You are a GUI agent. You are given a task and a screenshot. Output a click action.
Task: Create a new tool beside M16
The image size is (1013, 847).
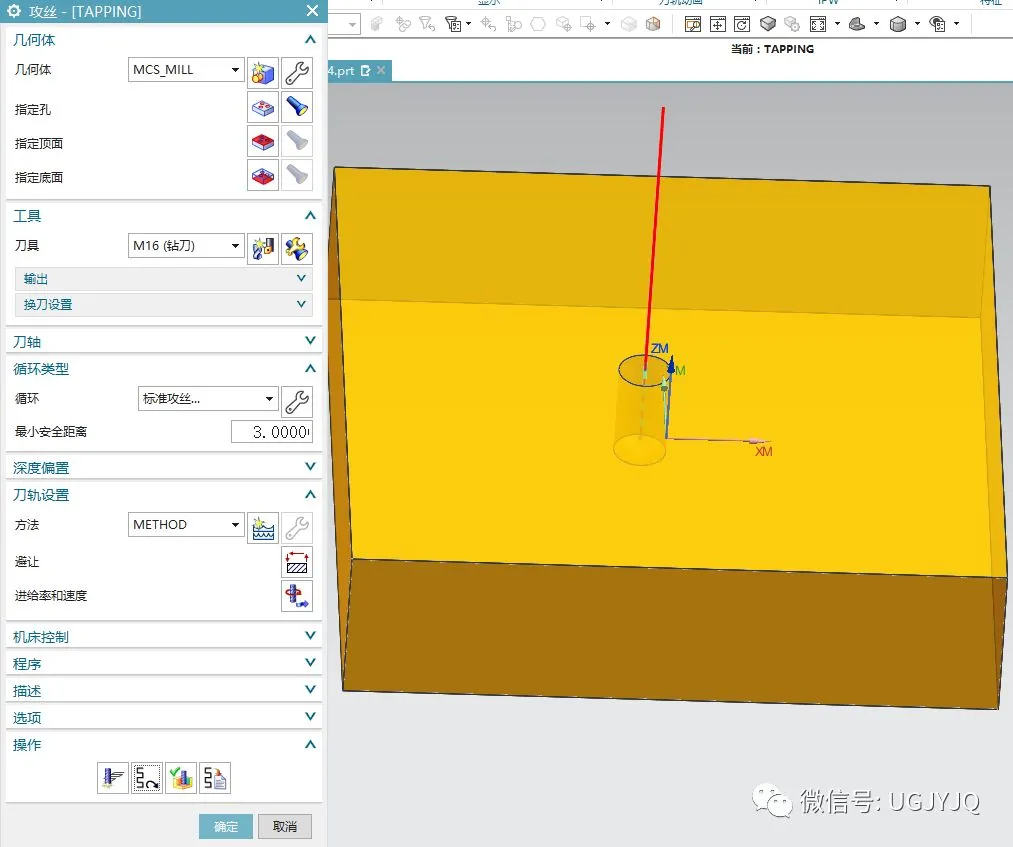263,249
